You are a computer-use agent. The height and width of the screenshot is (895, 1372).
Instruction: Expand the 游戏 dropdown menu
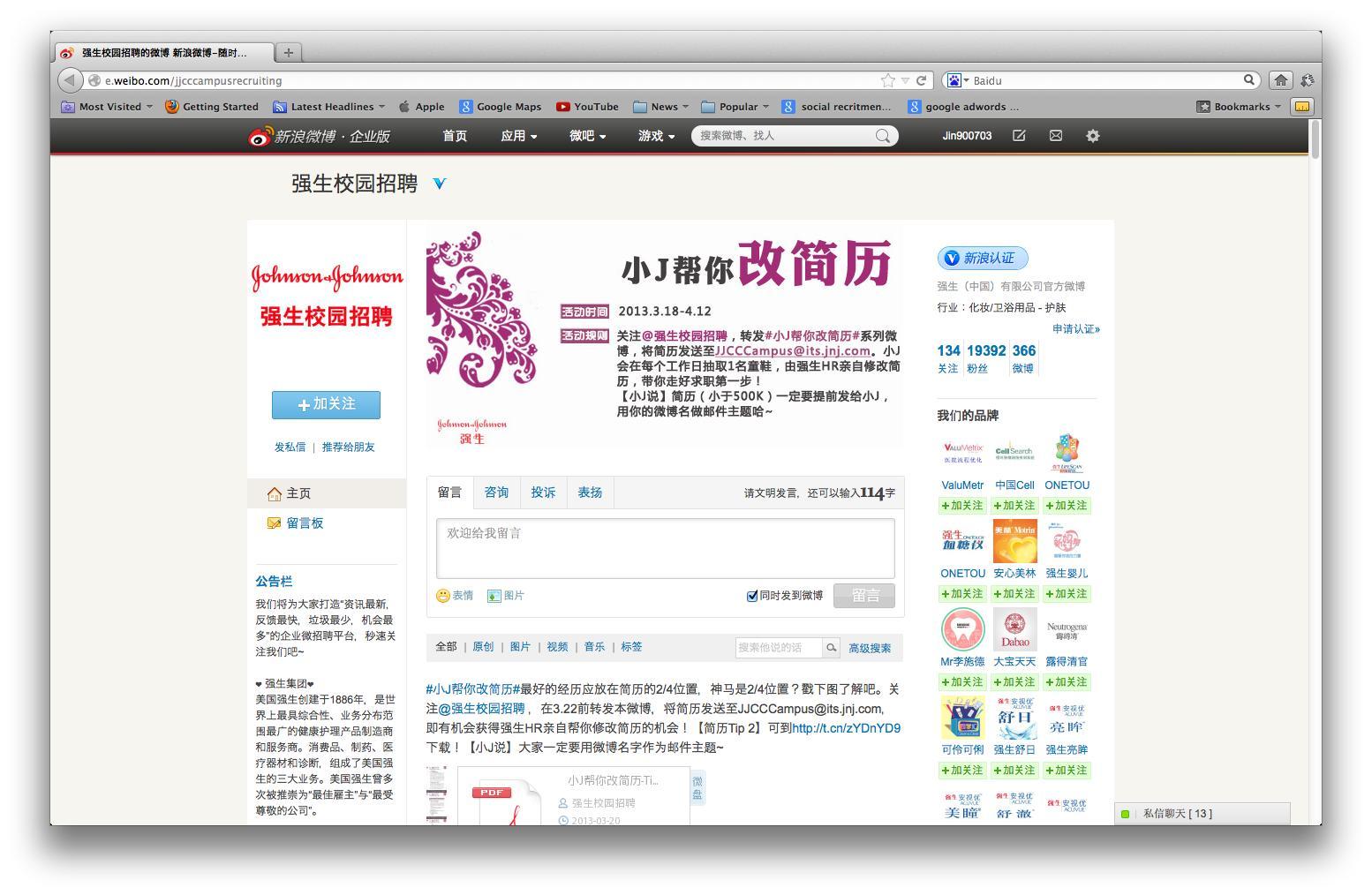click(x=656, y=136)
